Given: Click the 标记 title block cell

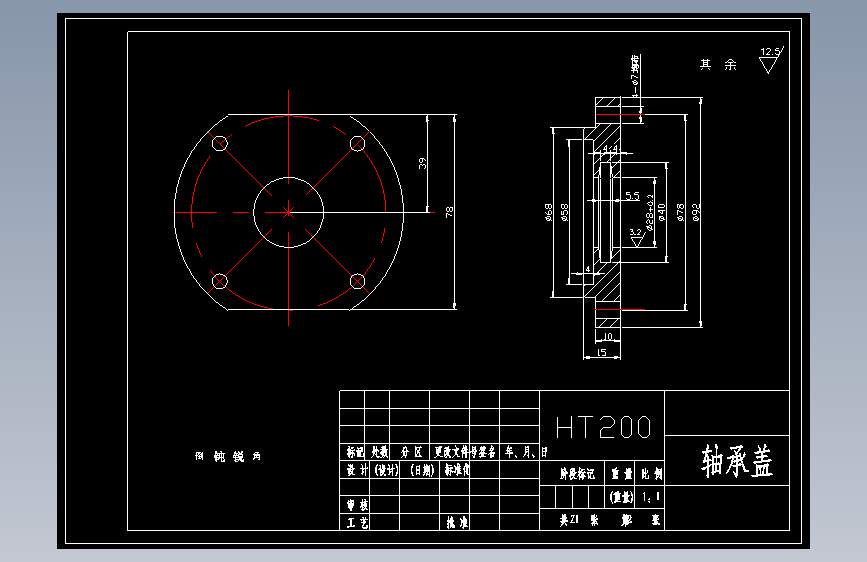Looking at the screenshot, I should pos(354,452).
